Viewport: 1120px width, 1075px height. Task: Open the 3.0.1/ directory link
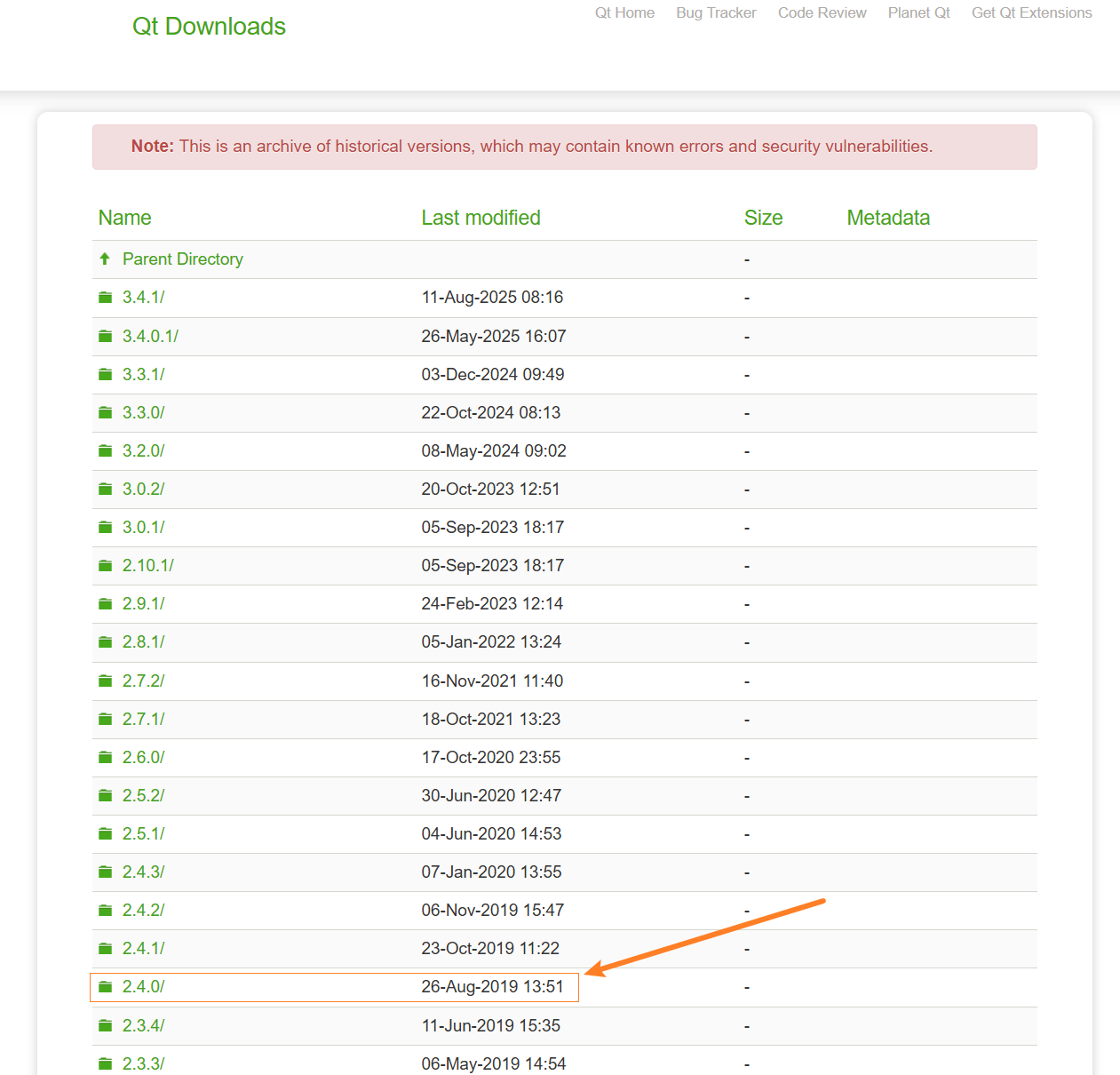coord(144,527)
